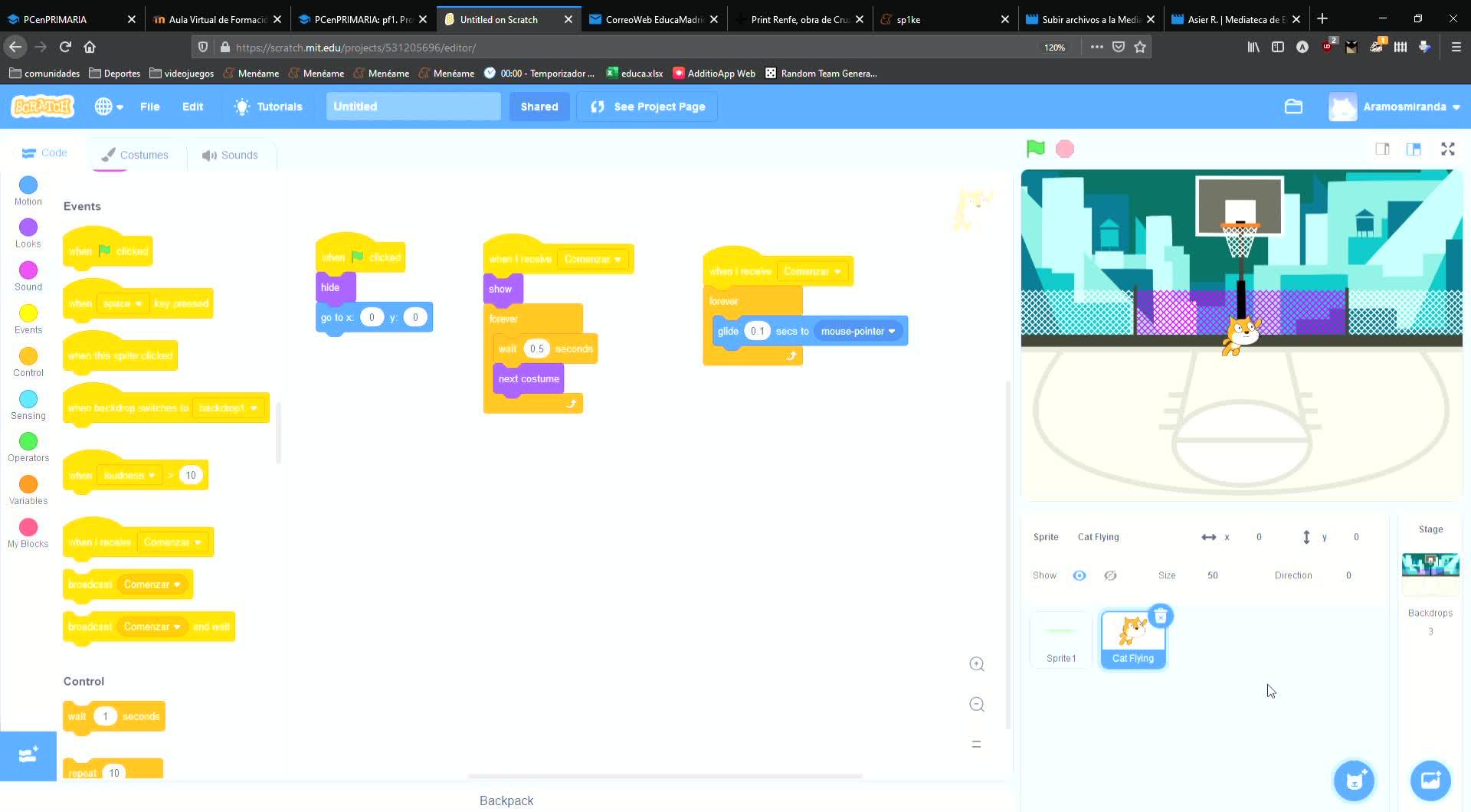Open Comenzar dropdown in palette 'when I receive' block
Image resolution: width=1471 pixels, height=812 pixels.
172,542
